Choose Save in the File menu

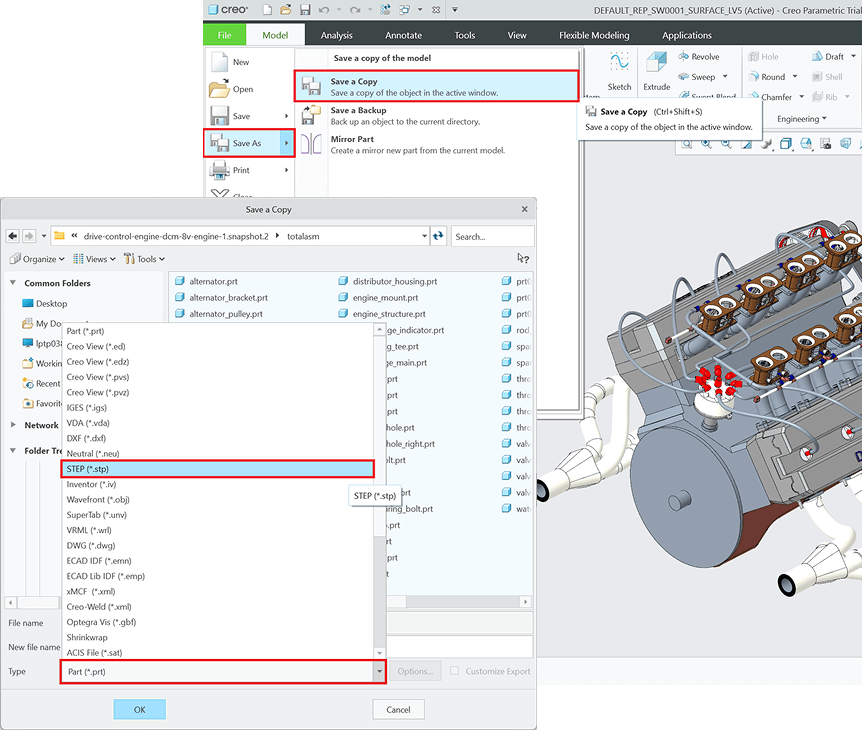[250, 116]
